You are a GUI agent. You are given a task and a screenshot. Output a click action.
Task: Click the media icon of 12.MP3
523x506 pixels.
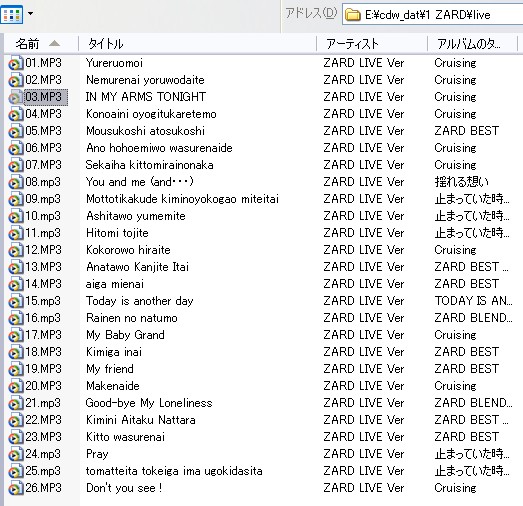click(15, 250)
